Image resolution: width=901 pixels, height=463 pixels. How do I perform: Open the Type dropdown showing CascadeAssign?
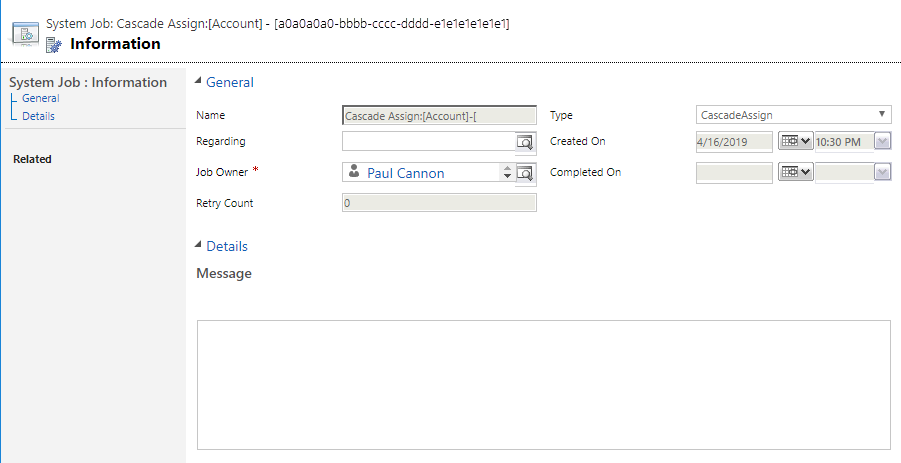click(x=793, y=115)
